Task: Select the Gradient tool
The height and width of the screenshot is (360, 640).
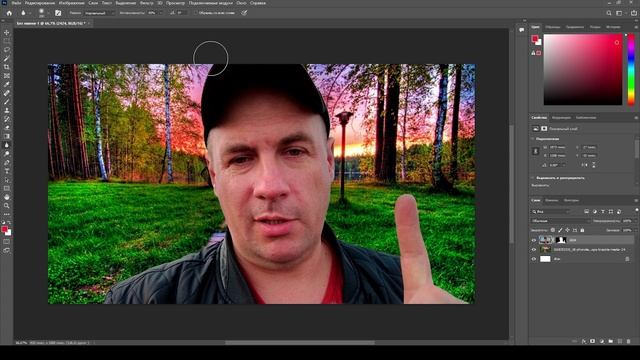Action: point(7,136)
